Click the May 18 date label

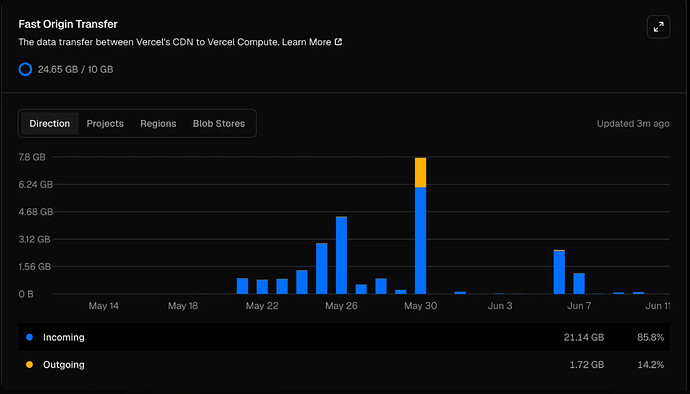pos(183,306)
